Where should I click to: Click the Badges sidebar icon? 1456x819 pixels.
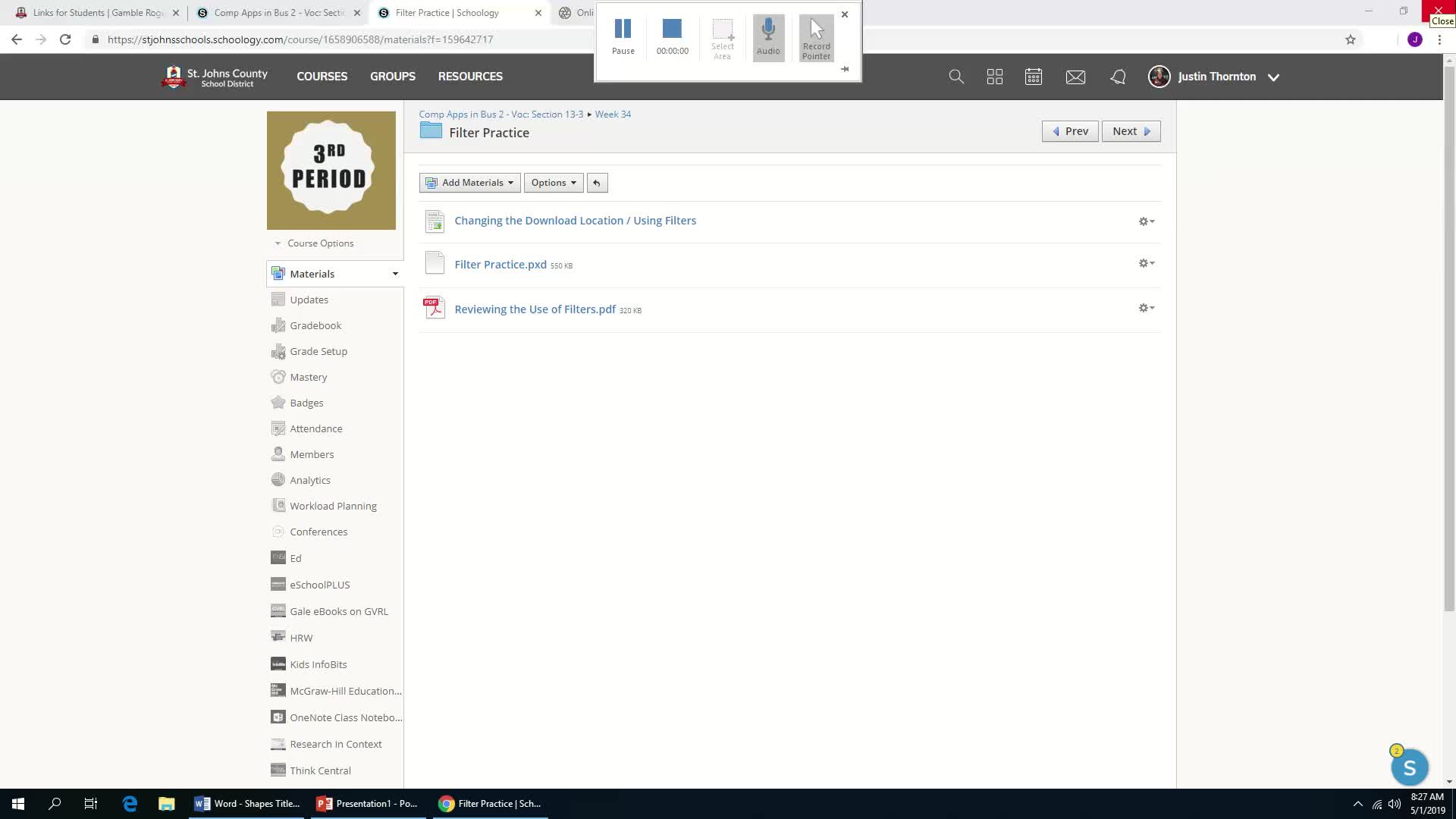click(278, 403)
